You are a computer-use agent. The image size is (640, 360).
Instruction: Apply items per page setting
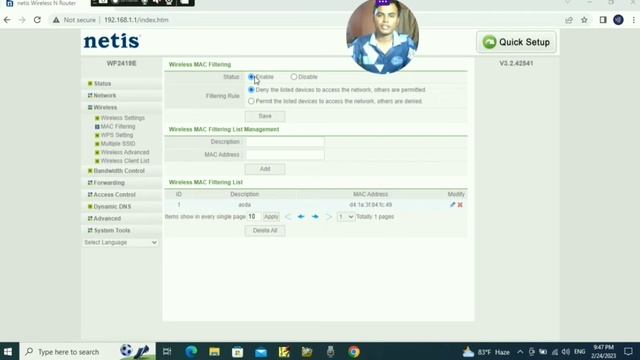click(271, 217)
